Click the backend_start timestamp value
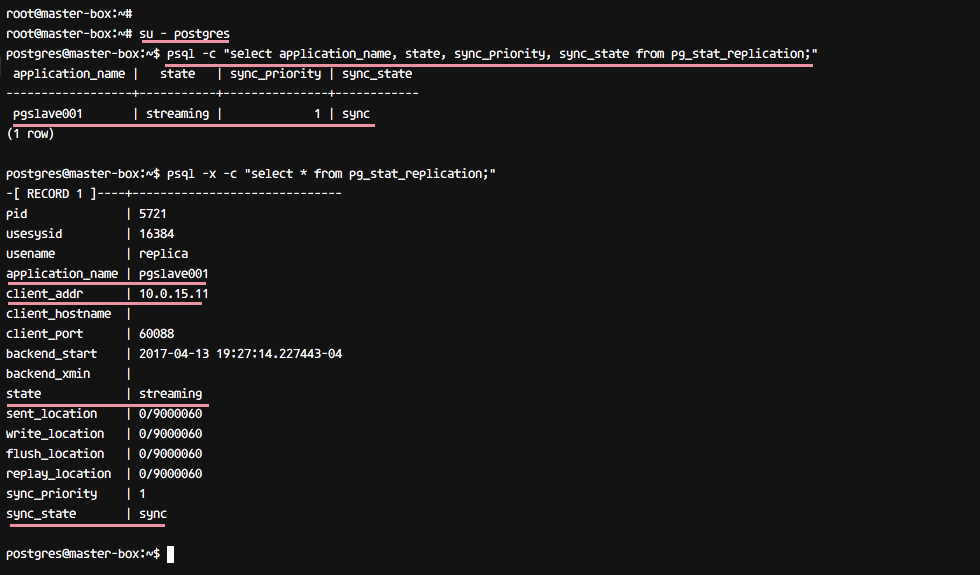 (240, 354)
